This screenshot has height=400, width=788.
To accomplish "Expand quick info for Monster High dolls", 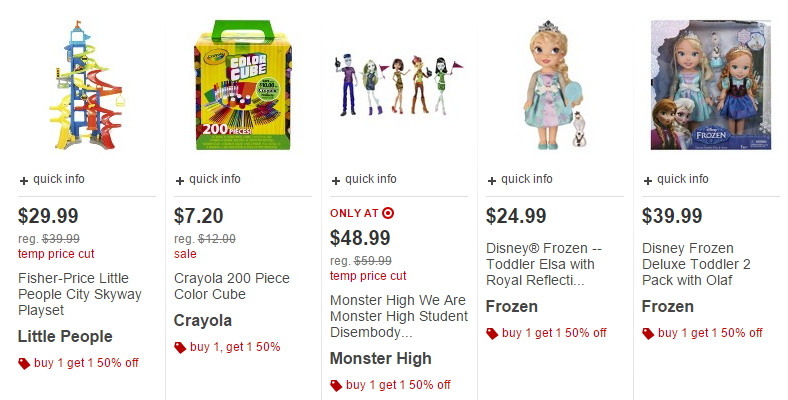I will pyautogui.click(x=364, y=179).
